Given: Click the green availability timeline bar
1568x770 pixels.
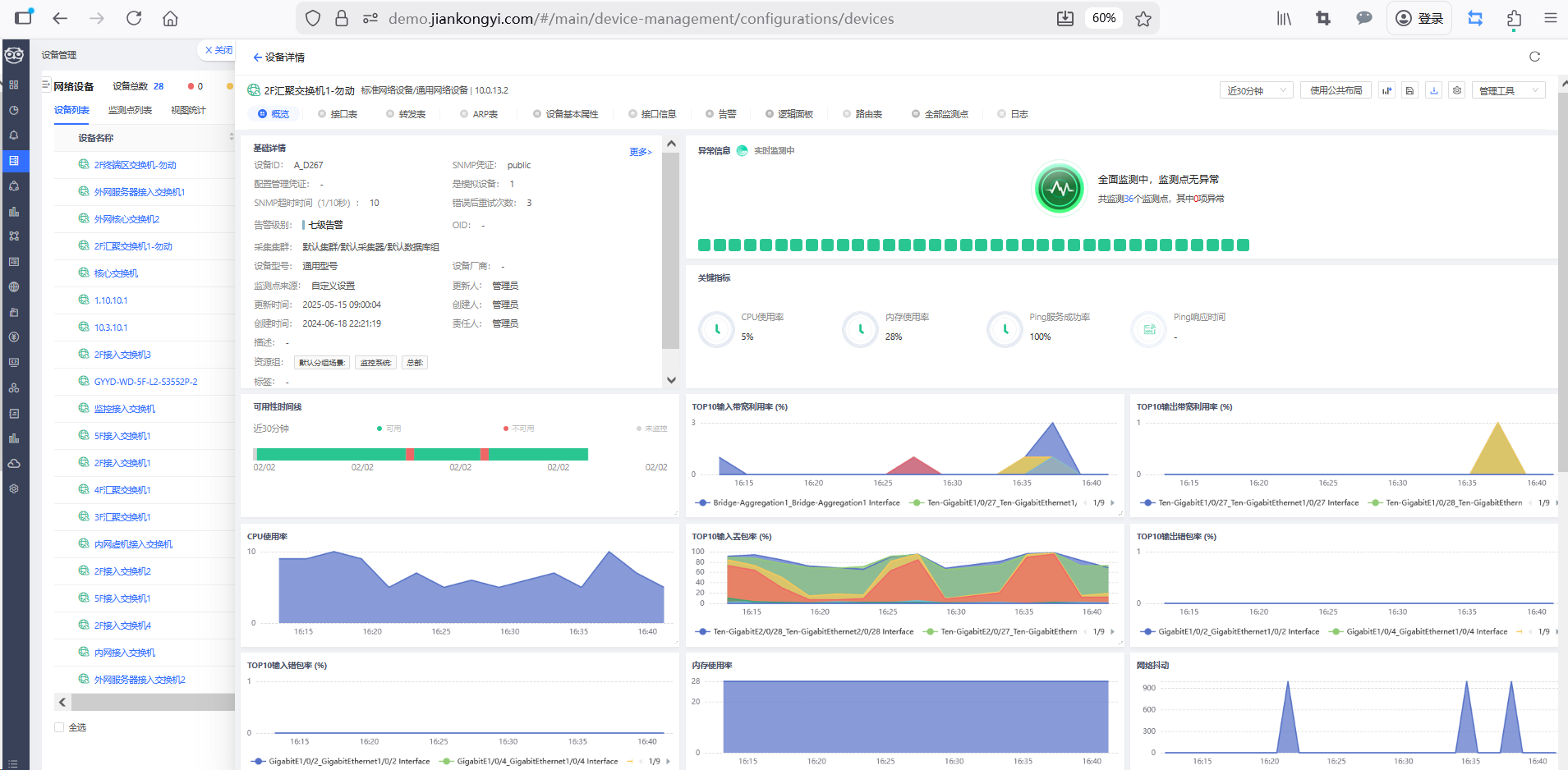Looking at the screenshot, I should point(421,454).
